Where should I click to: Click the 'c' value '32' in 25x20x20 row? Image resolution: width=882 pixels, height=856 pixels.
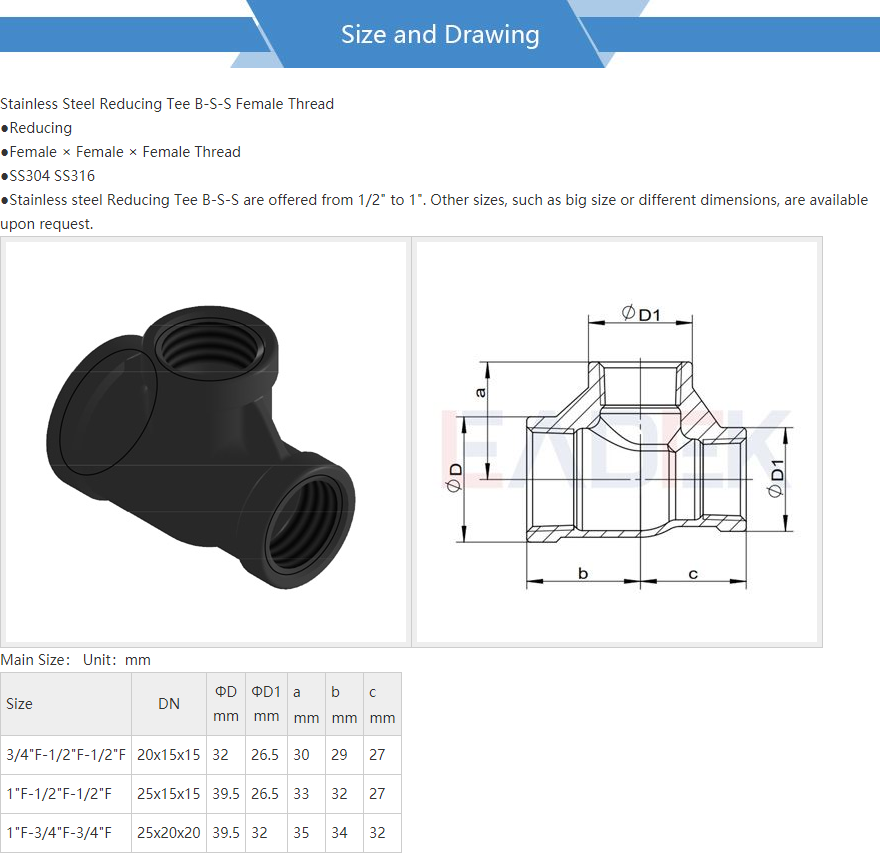382,832
